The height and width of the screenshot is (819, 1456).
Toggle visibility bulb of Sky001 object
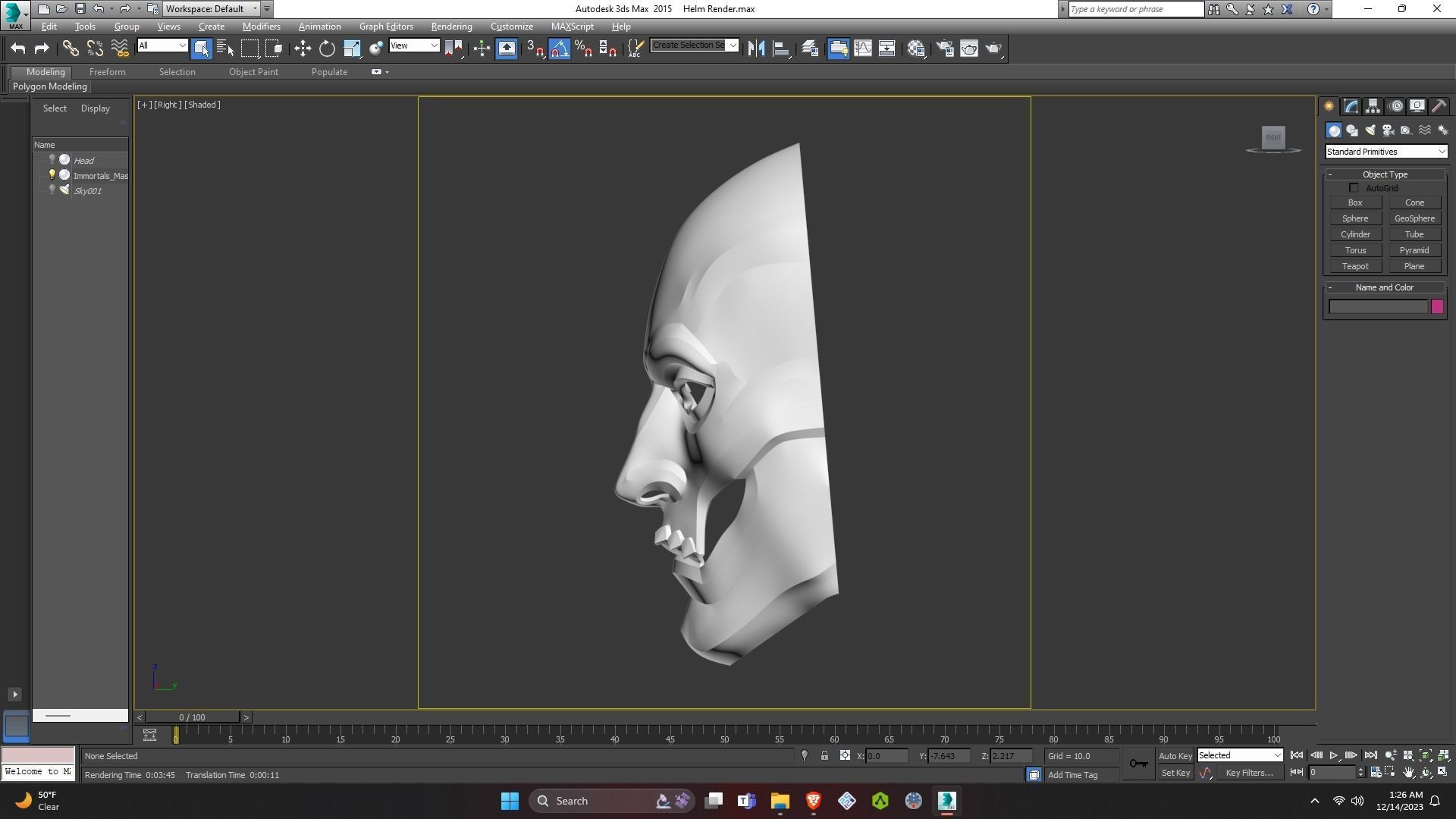click(52, 190)
